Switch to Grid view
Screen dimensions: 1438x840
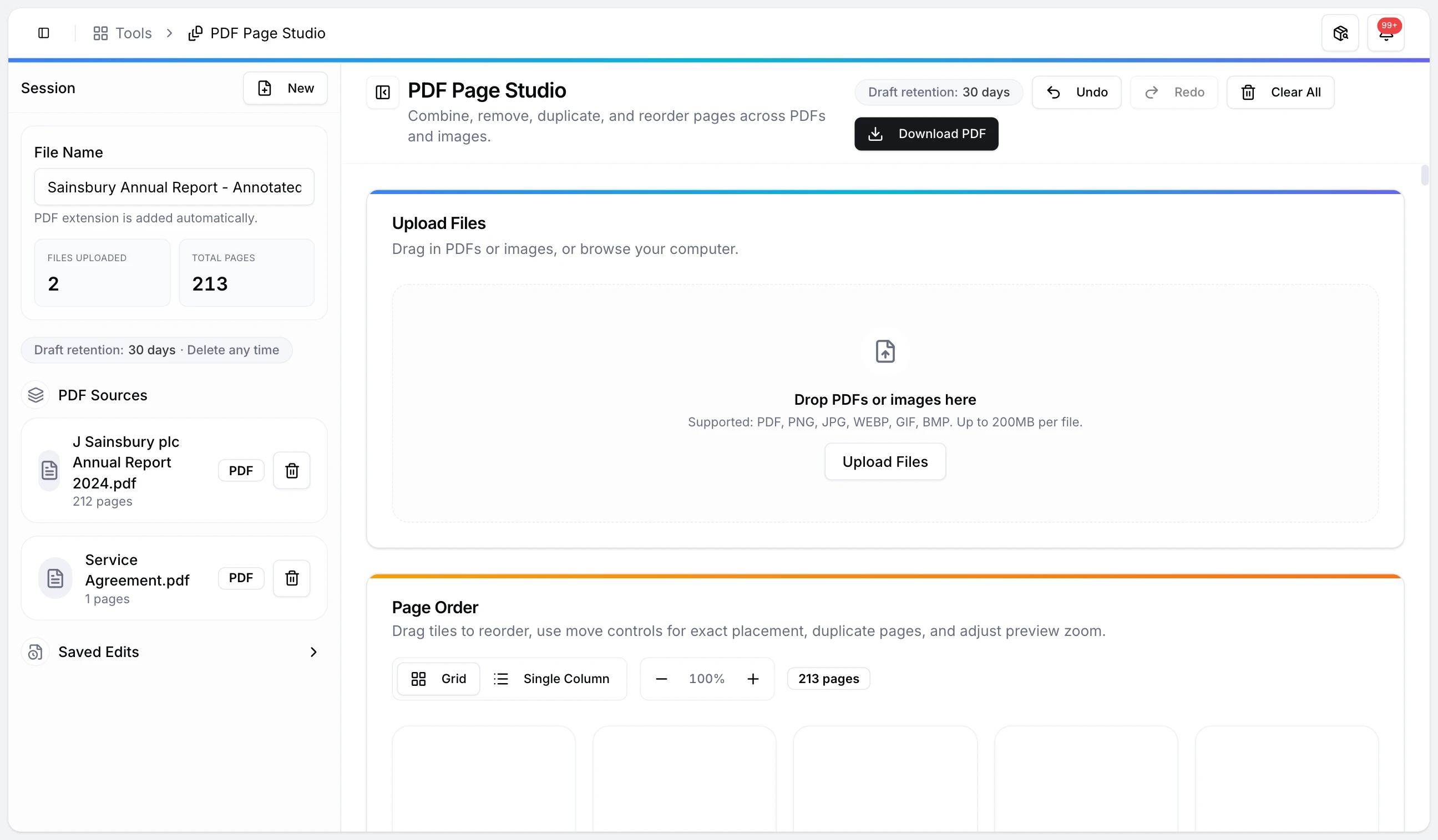(x=438, y=679)
